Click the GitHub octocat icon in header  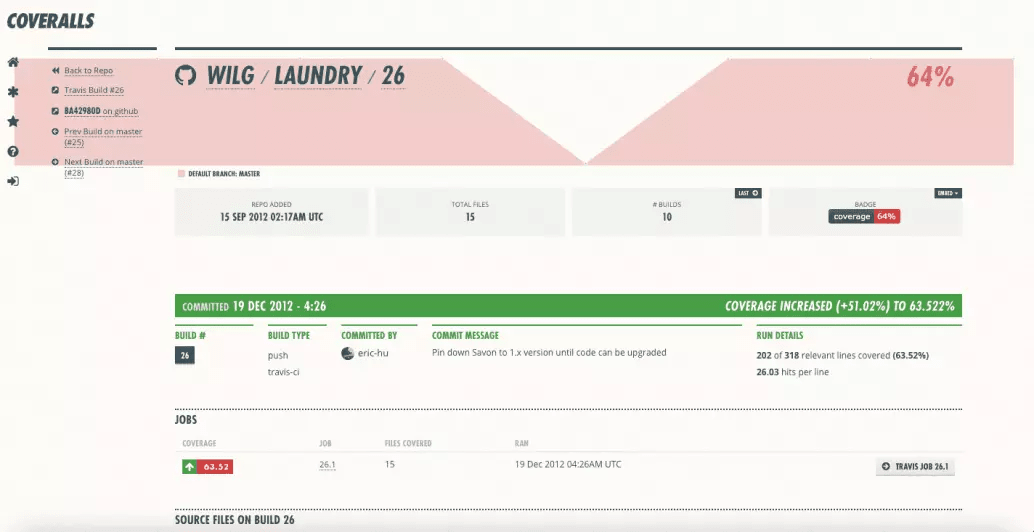(x=186, y=75)
